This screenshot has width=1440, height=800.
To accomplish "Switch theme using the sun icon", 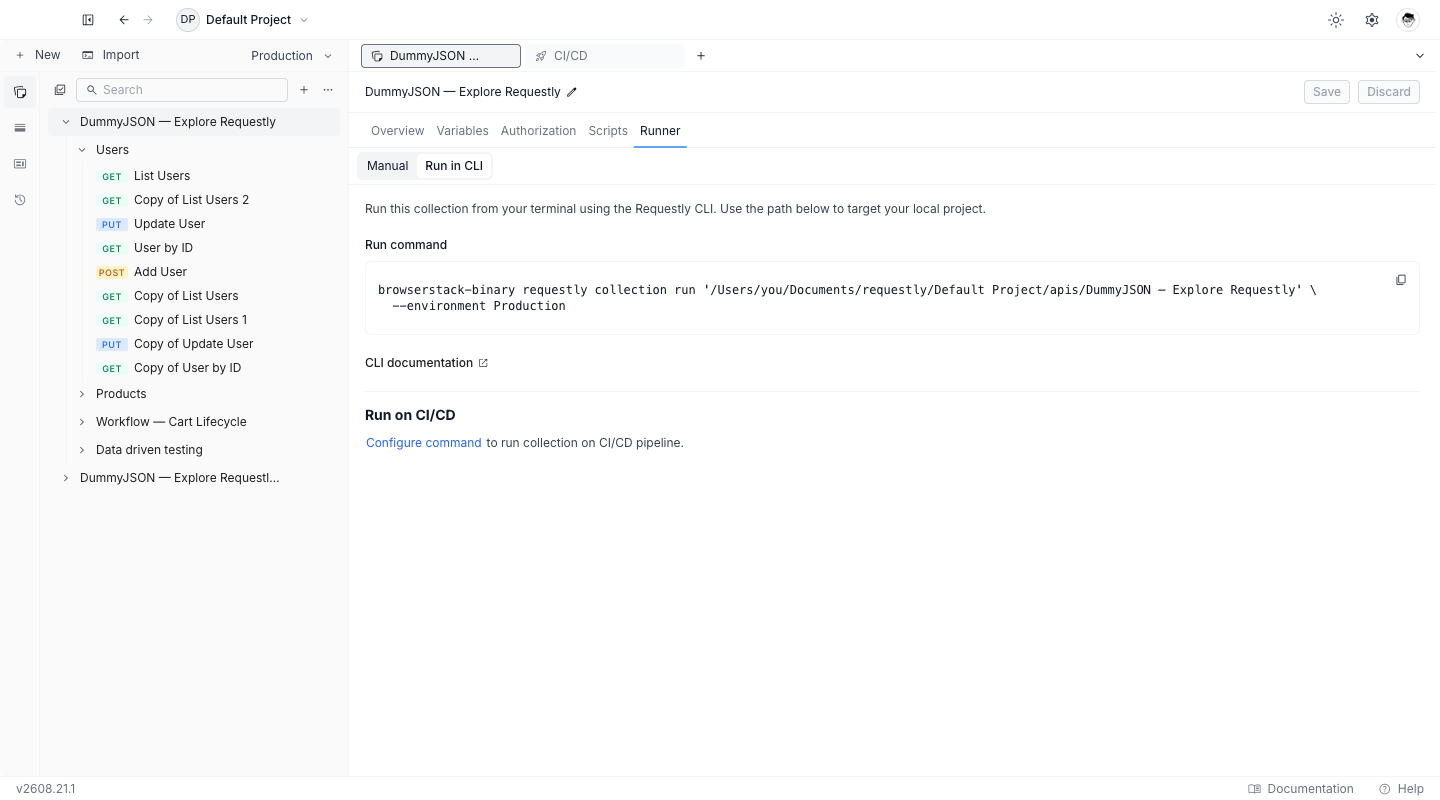I will [1336, 20].
